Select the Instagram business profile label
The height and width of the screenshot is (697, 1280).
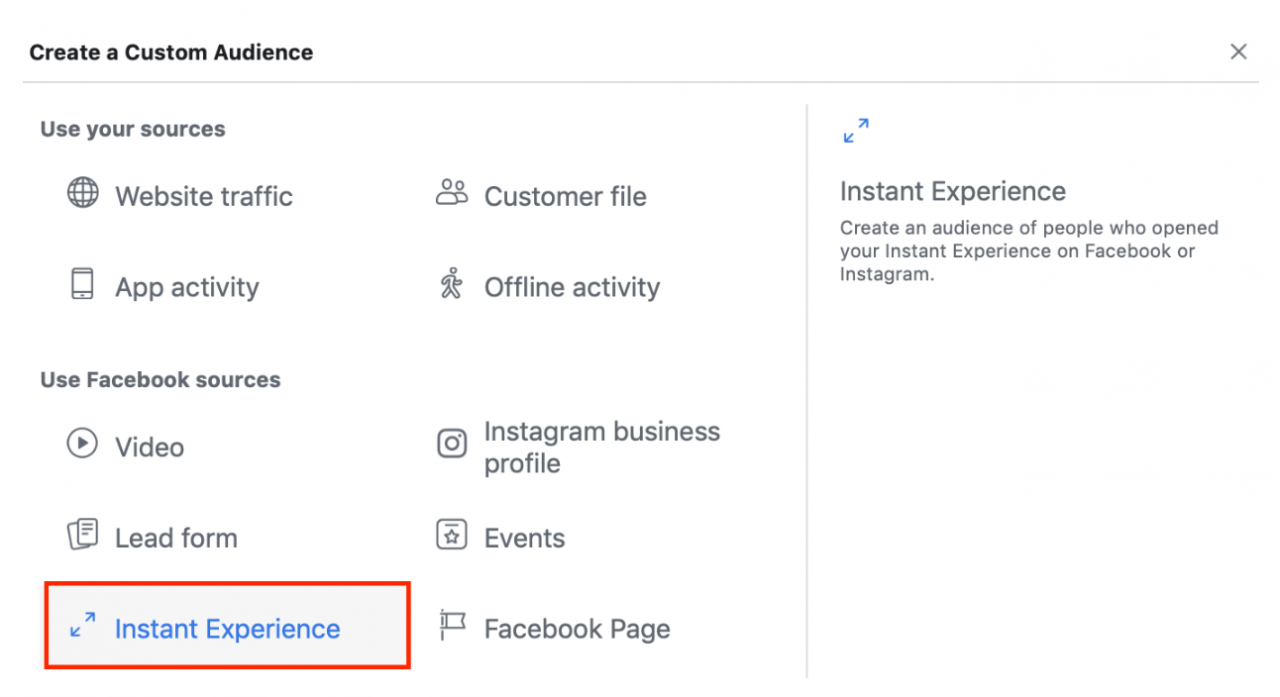click(601, 447)
